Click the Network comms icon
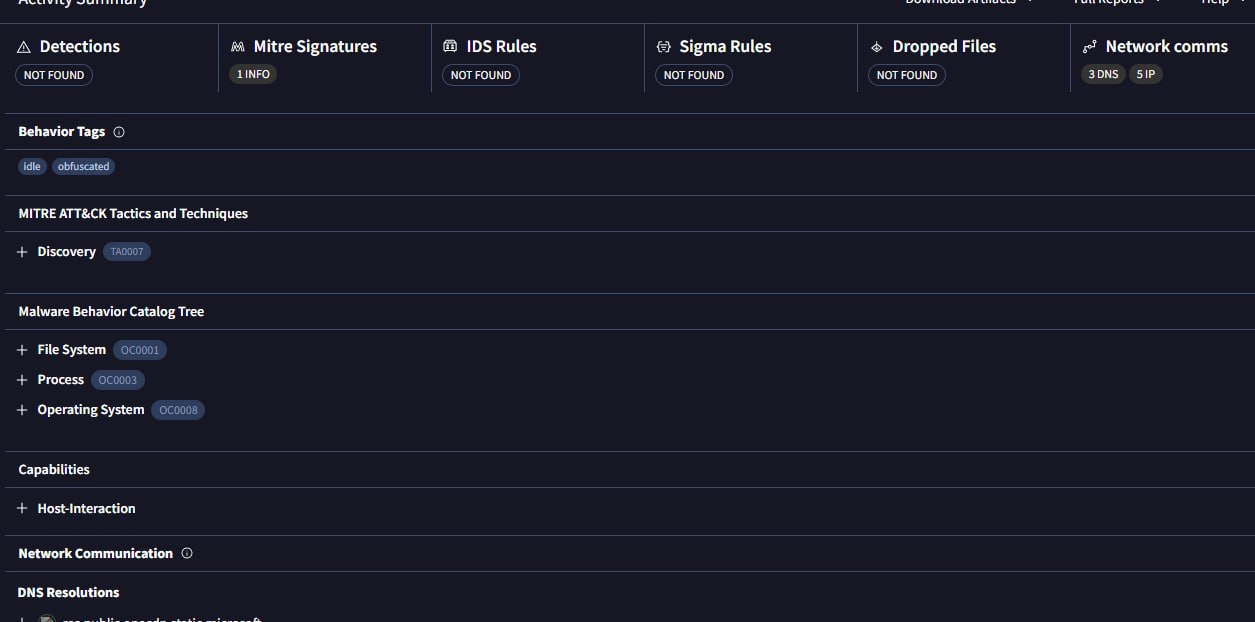The width and height of the screenshot is (1255, 622). 1090,47
